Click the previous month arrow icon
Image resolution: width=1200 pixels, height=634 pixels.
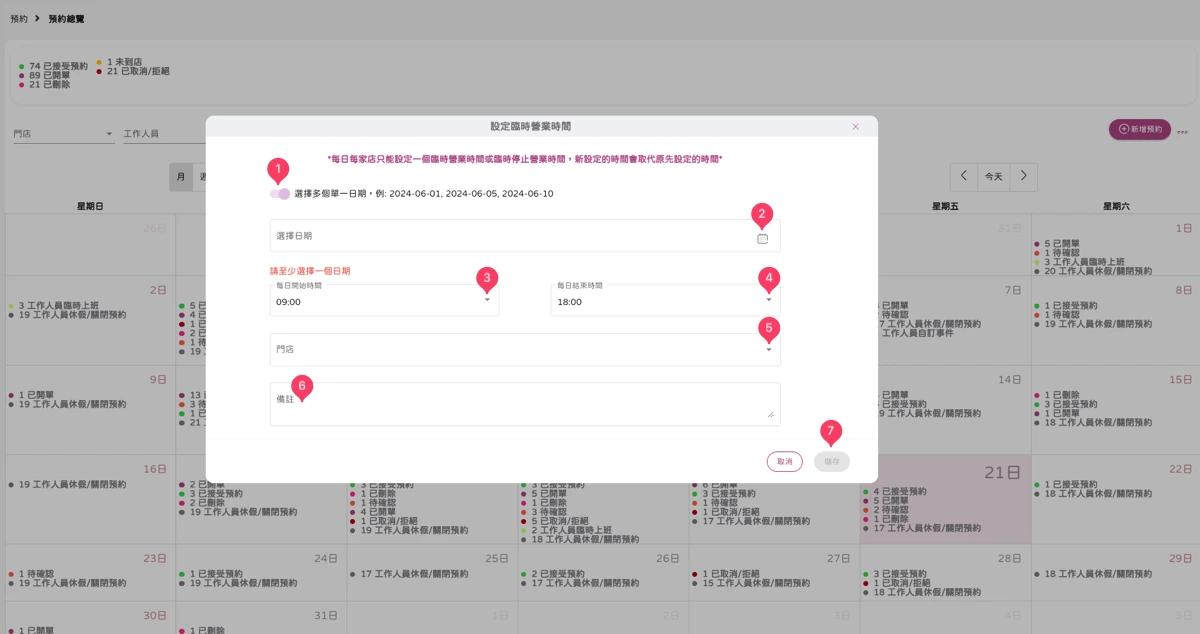click(964, 176)
